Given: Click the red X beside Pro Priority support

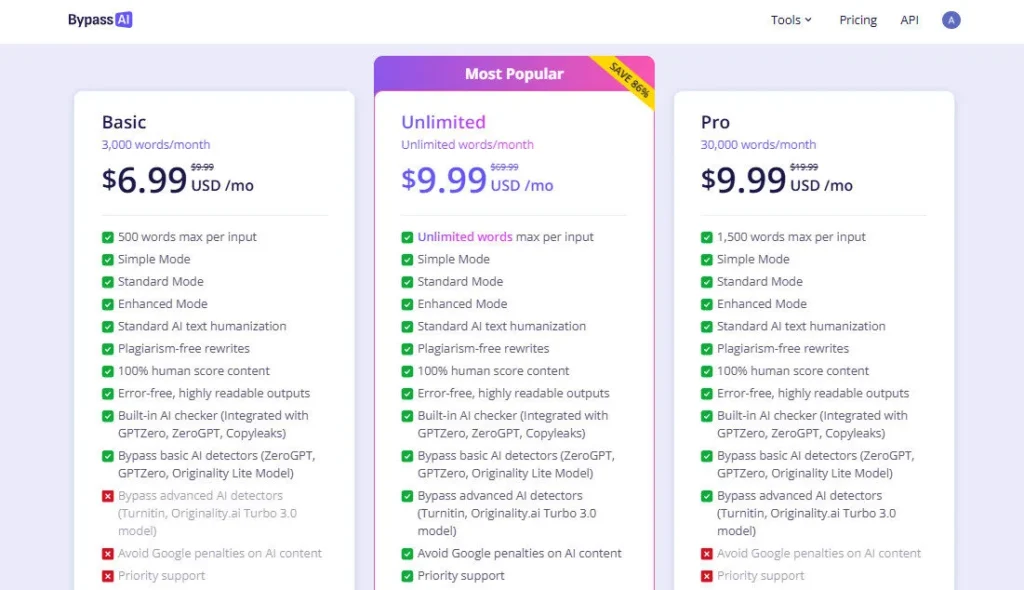Looking at the screenshot, I should click(x=707, y=576).
